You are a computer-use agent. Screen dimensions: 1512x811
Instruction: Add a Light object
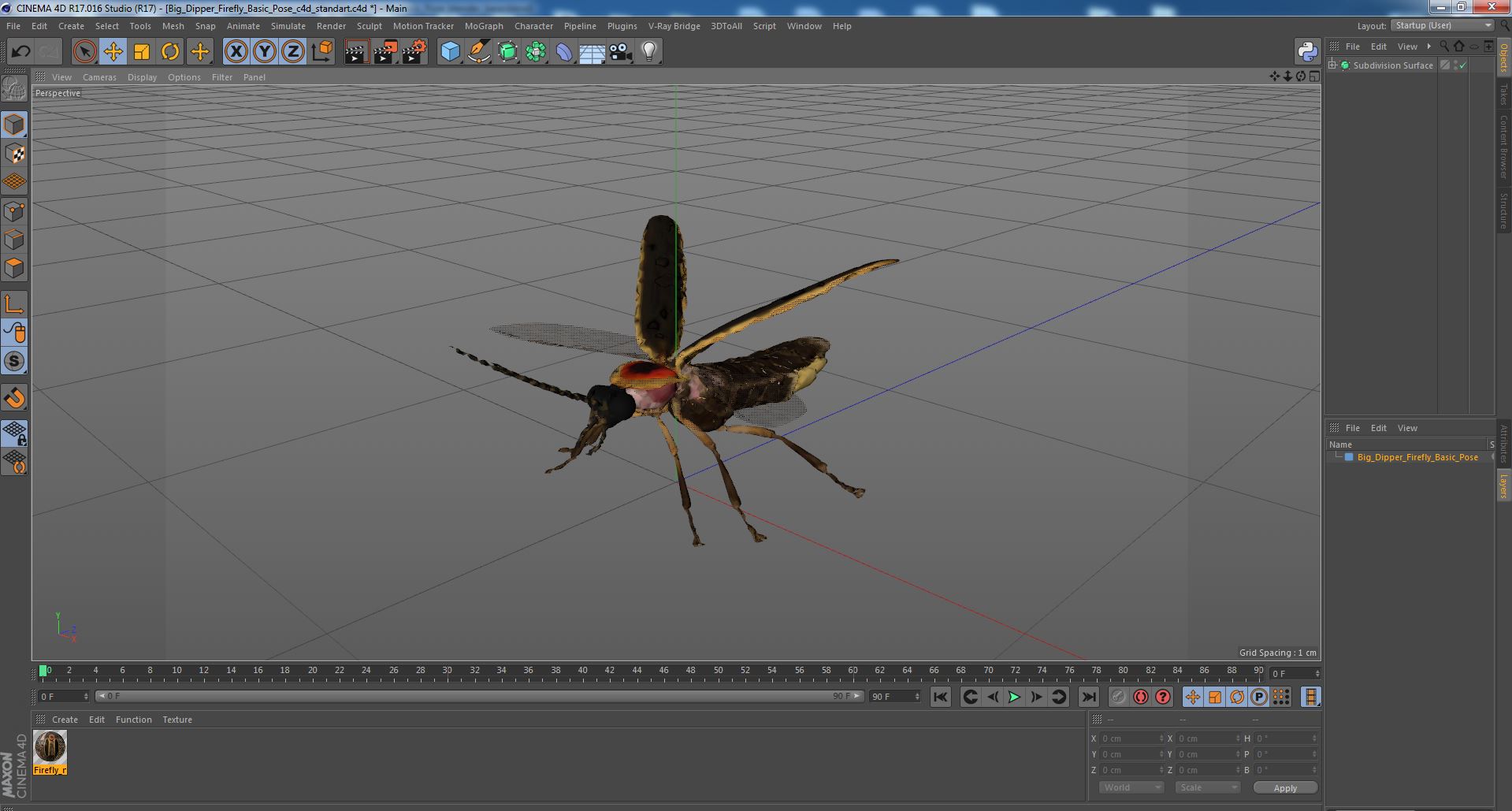pos(649,52)
